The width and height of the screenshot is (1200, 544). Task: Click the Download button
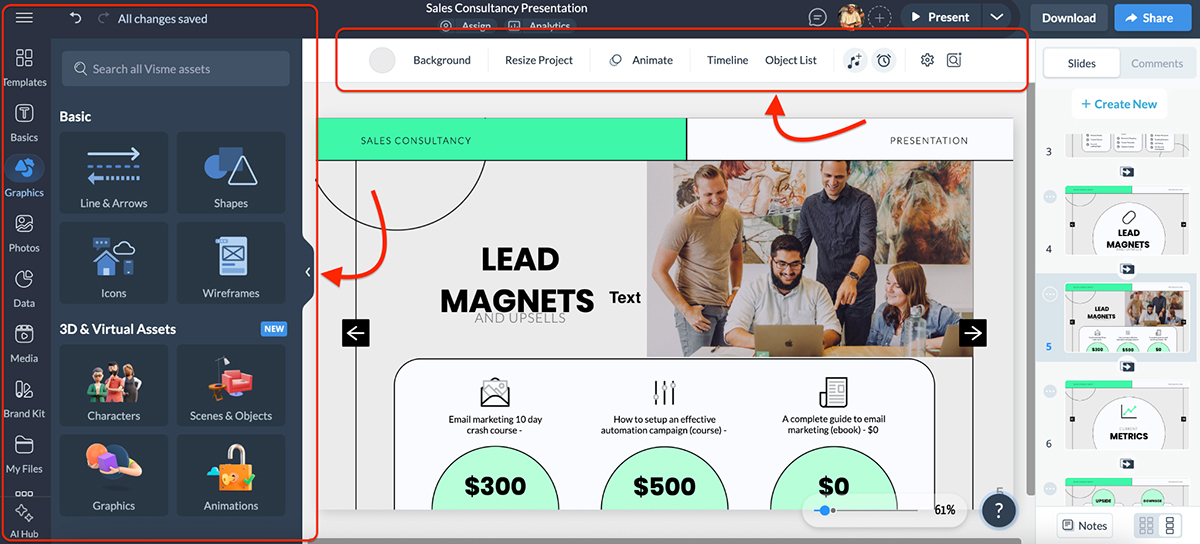[x=1069, y=17]
